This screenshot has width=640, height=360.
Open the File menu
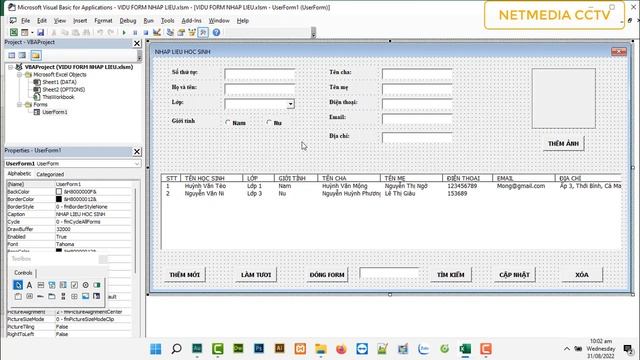(x=25, y=20)
